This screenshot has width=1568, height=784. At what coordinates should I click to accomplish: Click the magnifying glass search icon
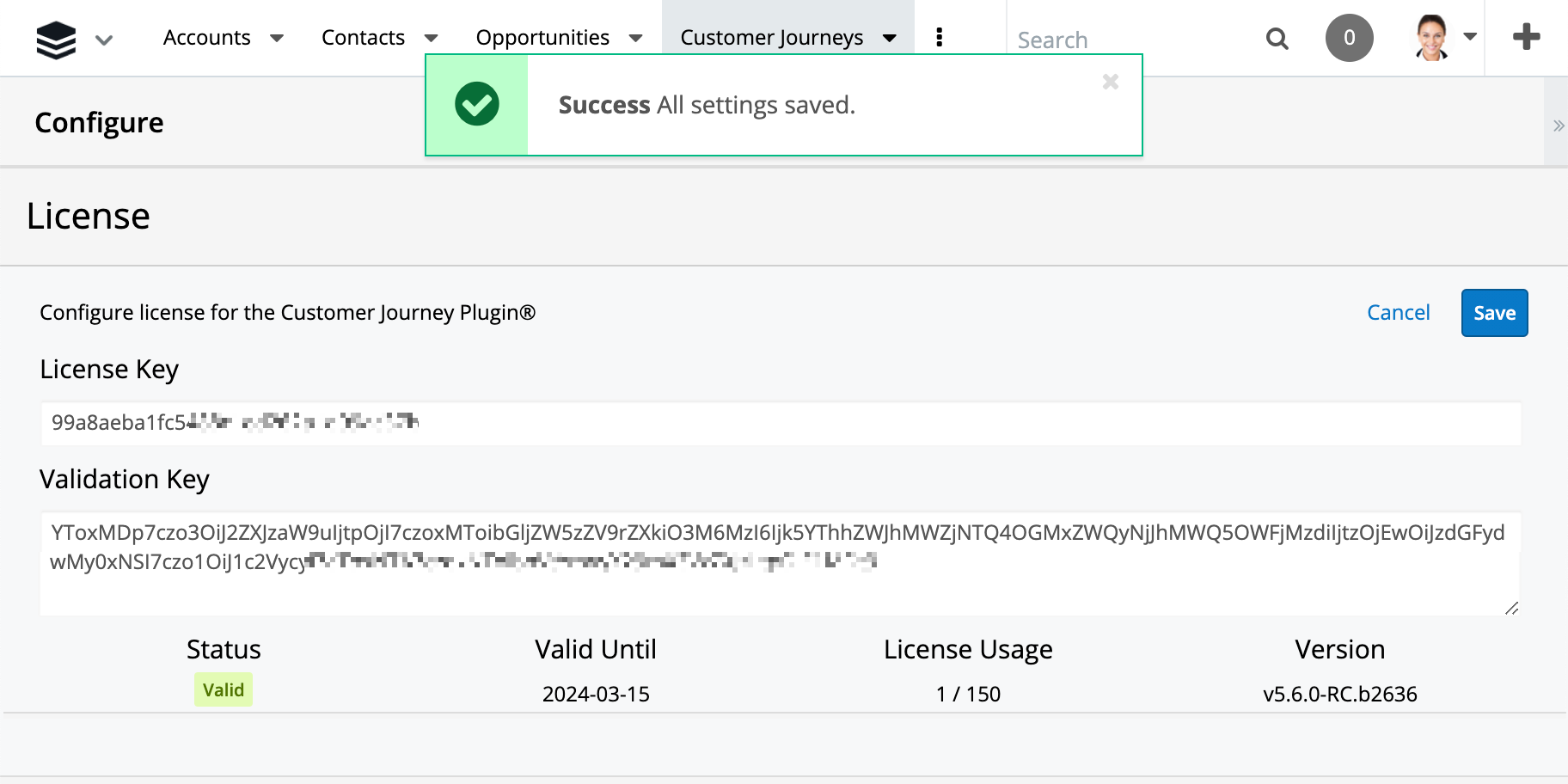click(x=1277, y=39)
